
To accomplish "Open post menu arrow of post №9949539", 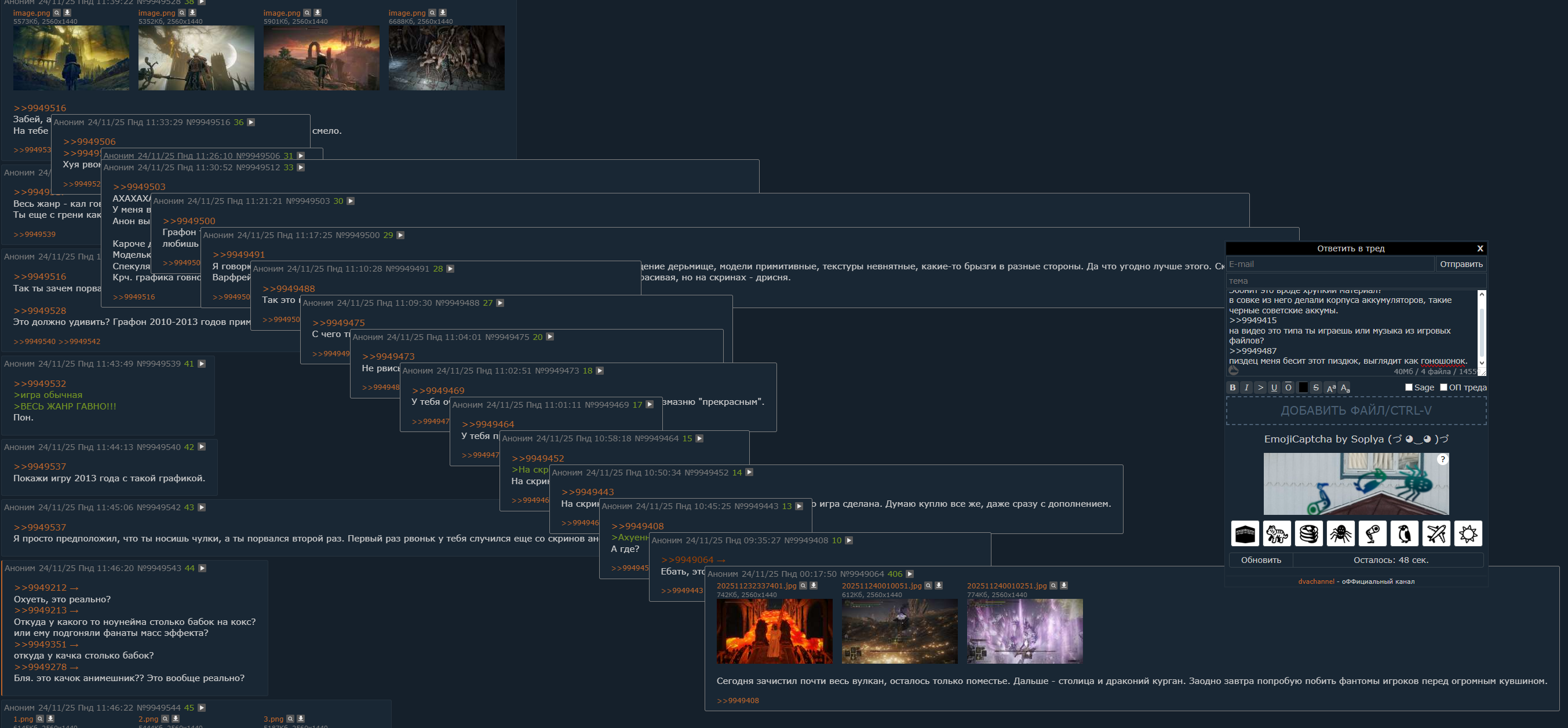I will (202, 364).
